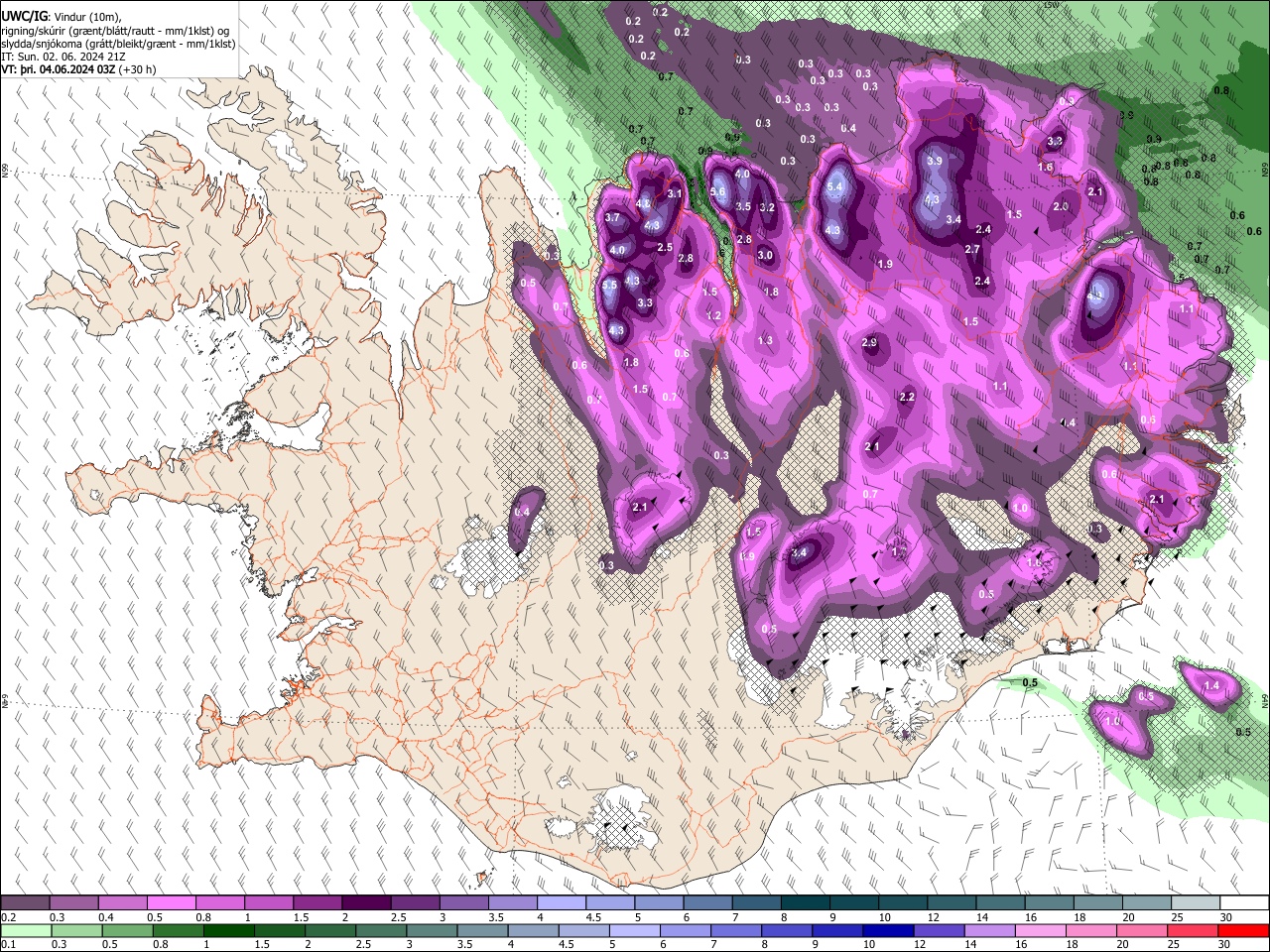Viewport: 1270px width, 952px height.
Task: Click the 'rigning/skúrir' legend description line
Action: tap(117, 31)
